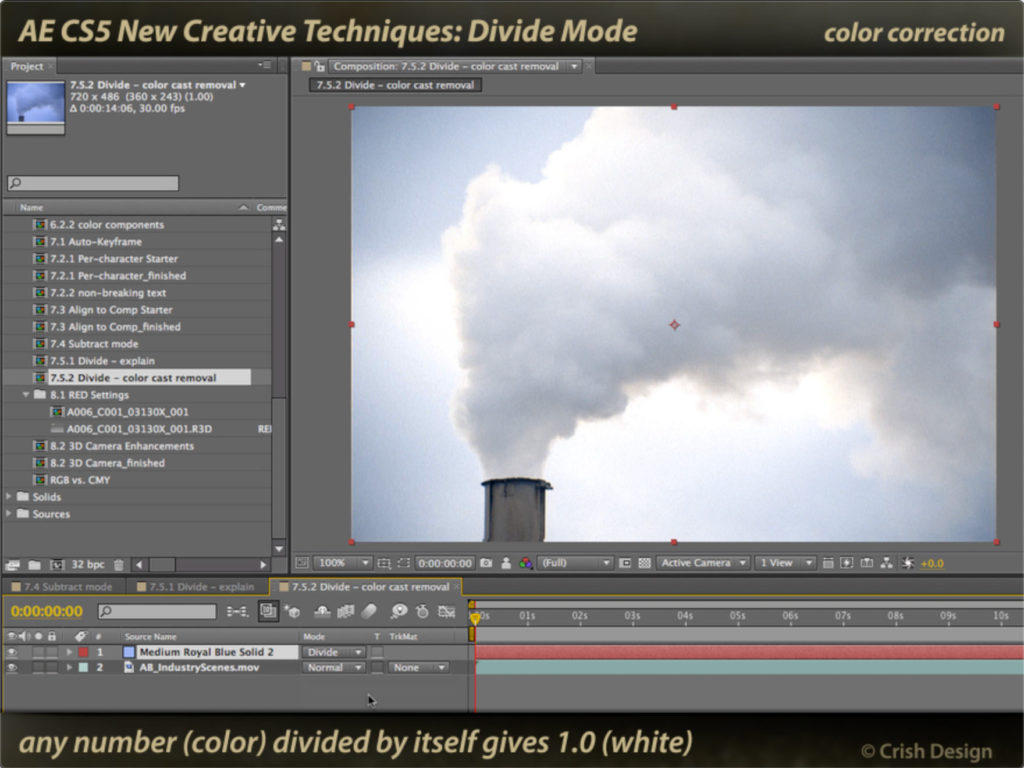Toggle Preserve Transparency for Medium Royal Blue Solid 2
The height and width of the screenshot is (768, 1024).
pos(377,652)
